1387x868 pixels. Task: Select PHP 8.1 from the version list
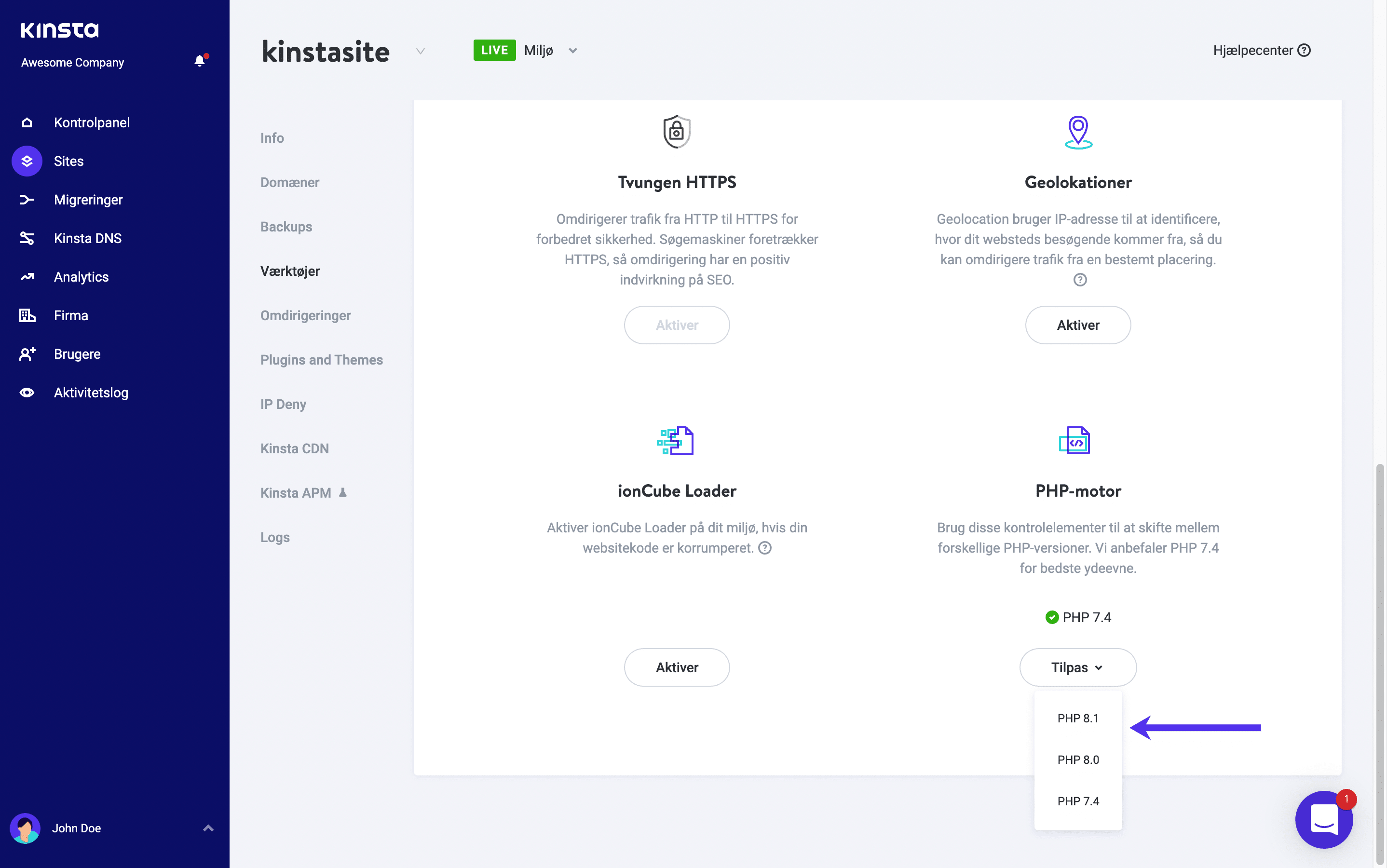coord(1077,718)
